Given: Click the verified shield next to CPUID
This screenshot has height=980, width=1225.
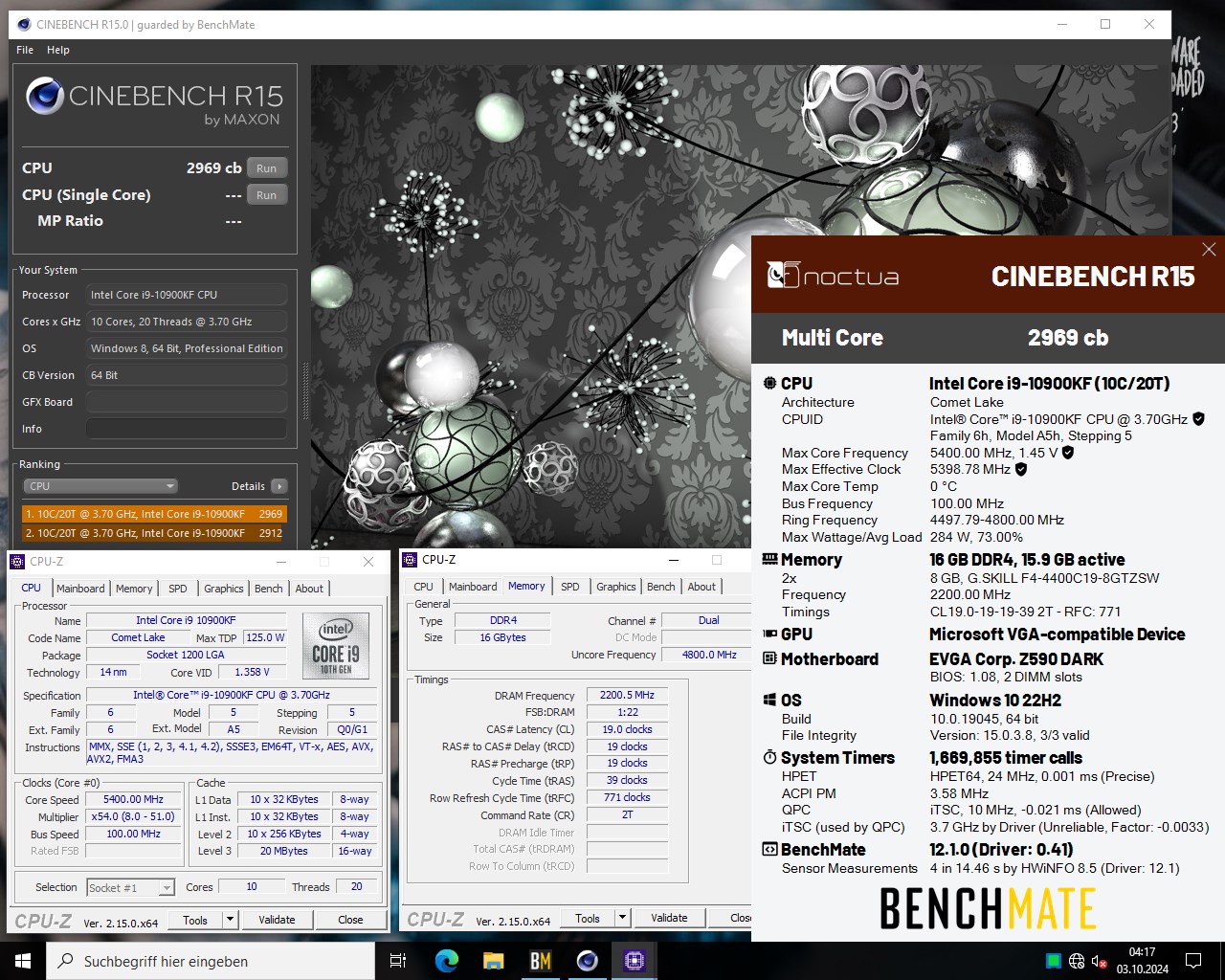Looking at the screenshot, I should 1198,419.
